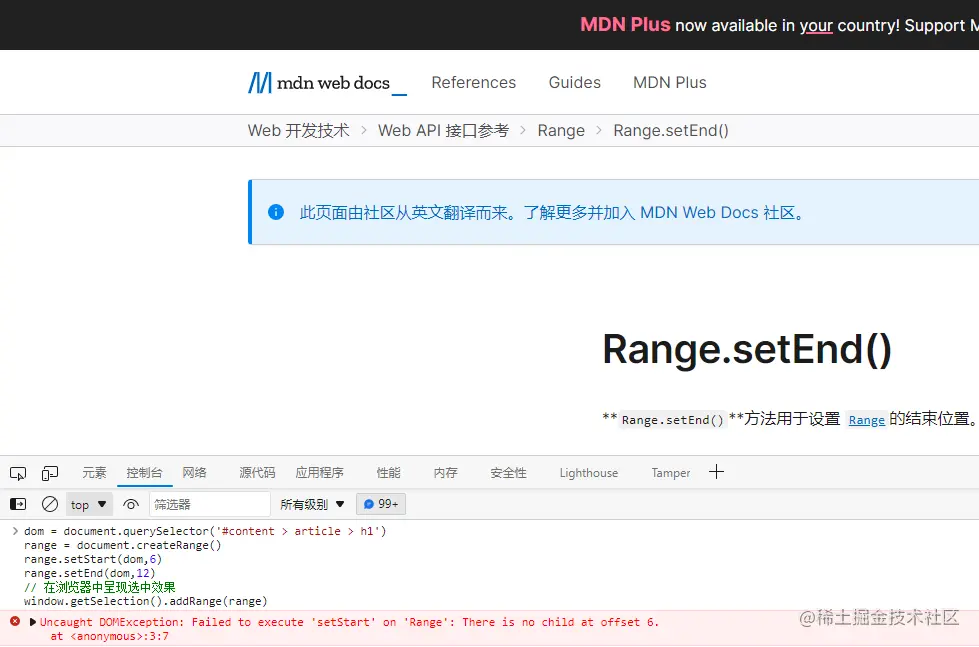
Task: Click the anonymous:3:7 stack trace line
Action: point(109,636)
